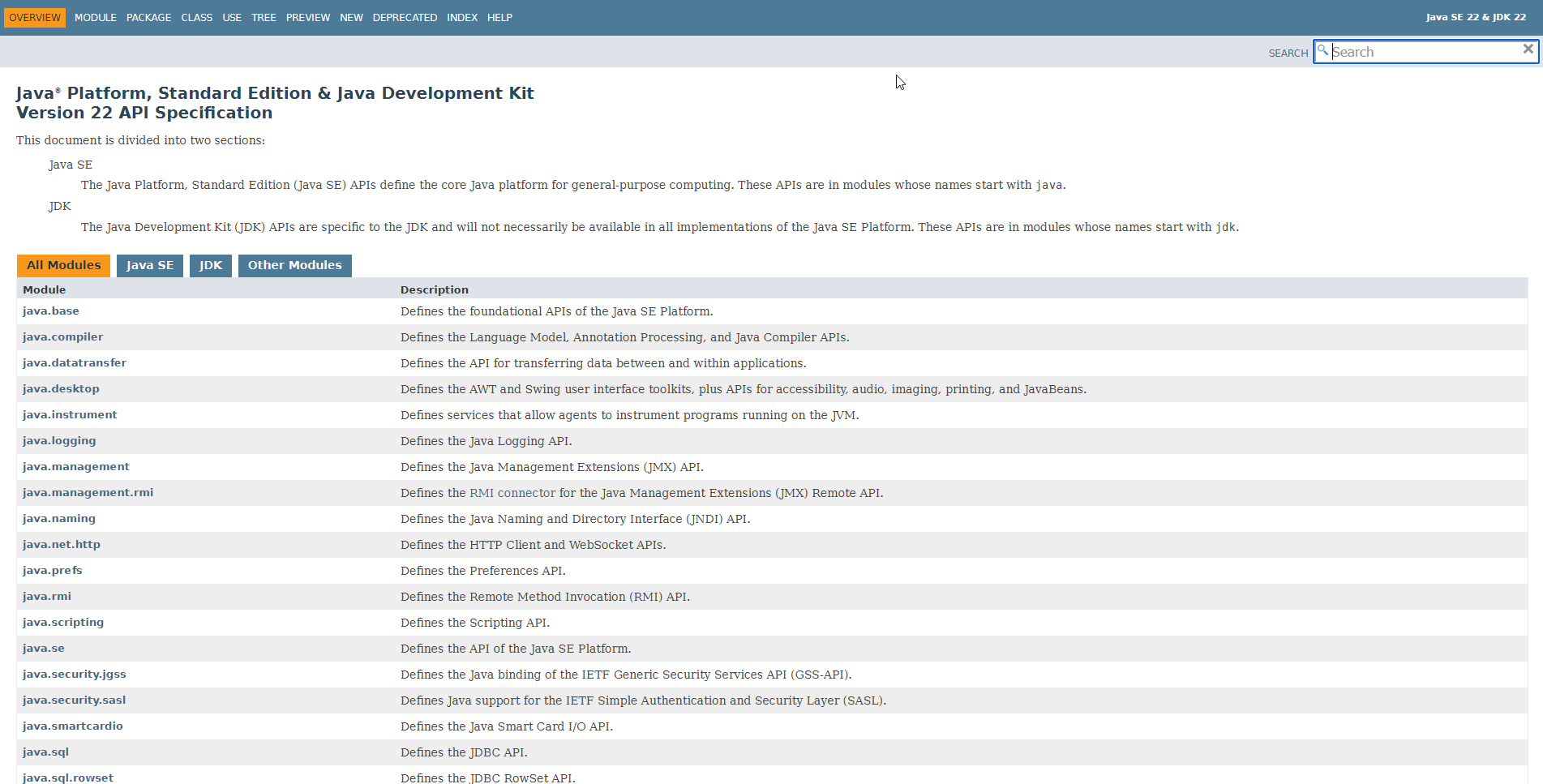
Task: Focus the Search input box
Action: click(1425, 52)
